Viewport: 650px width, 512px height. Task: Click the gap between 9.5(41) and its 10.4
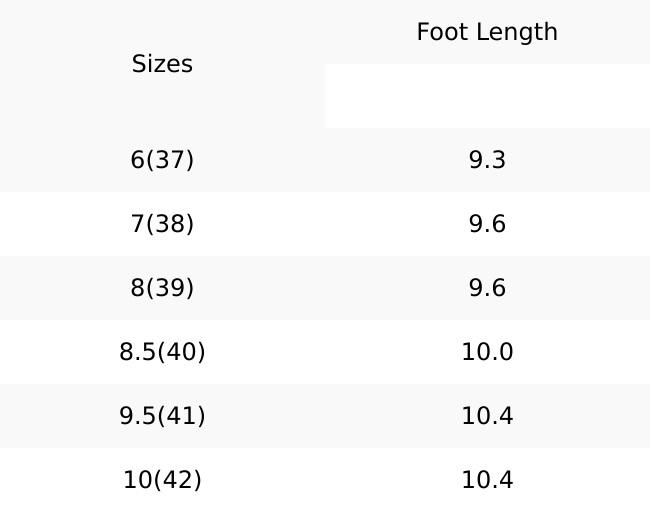click(325, 416)
